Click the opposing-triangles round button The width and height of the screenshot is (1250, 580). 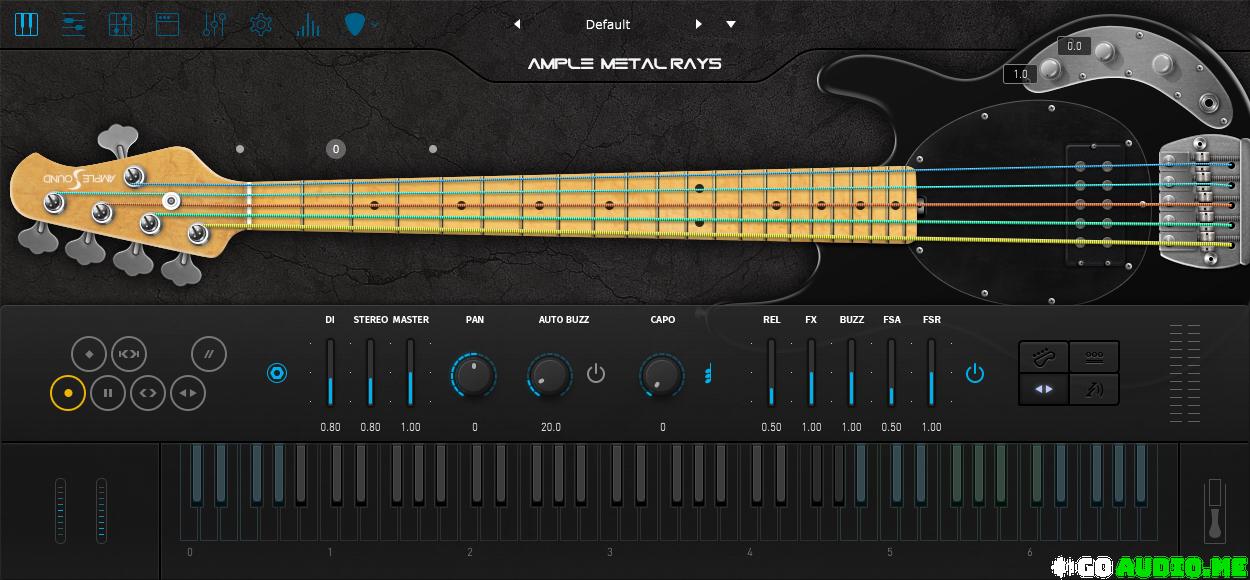point(188,393)
